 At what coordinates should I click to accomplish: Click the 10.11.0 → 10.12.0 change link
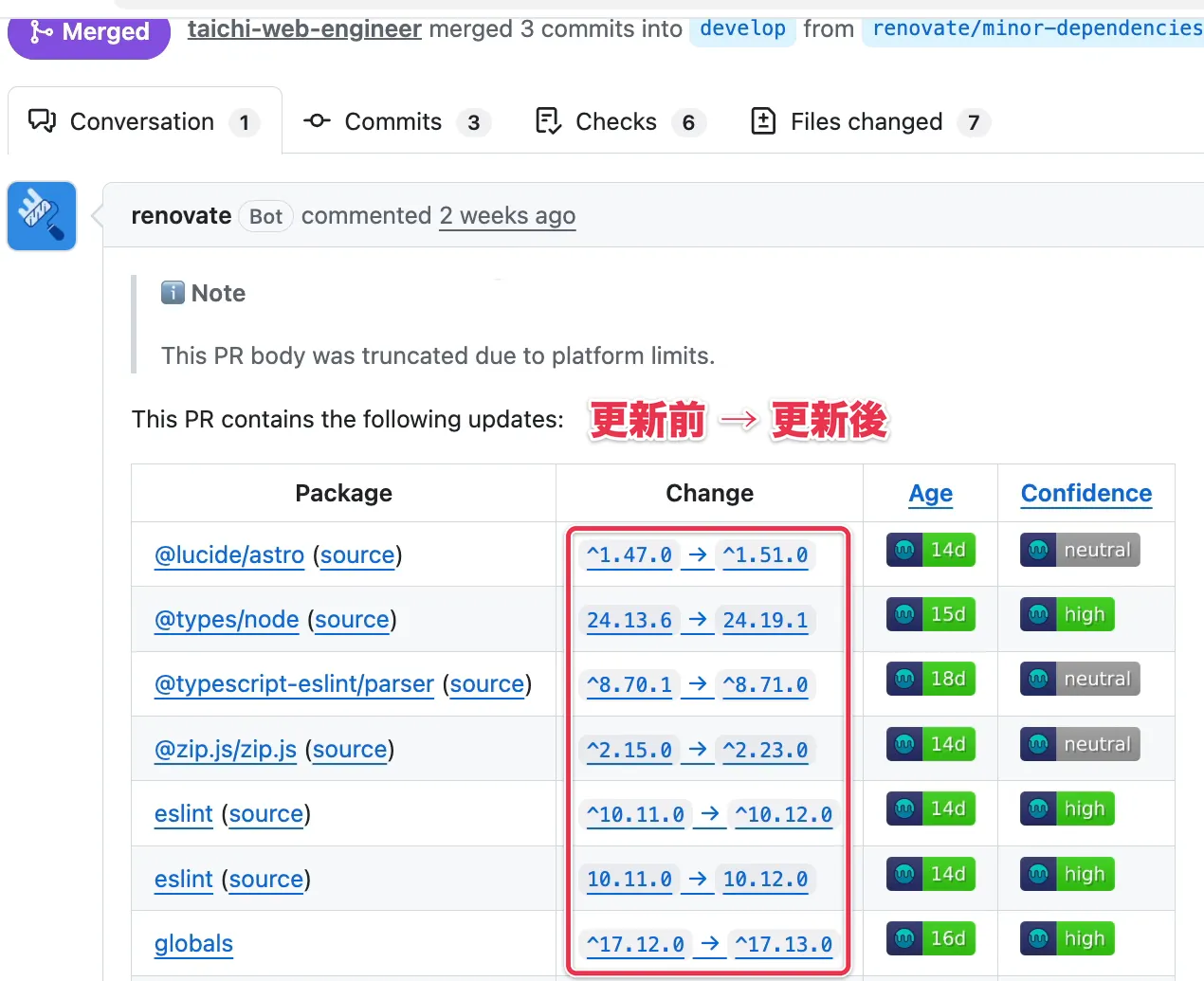coord(697,879)
